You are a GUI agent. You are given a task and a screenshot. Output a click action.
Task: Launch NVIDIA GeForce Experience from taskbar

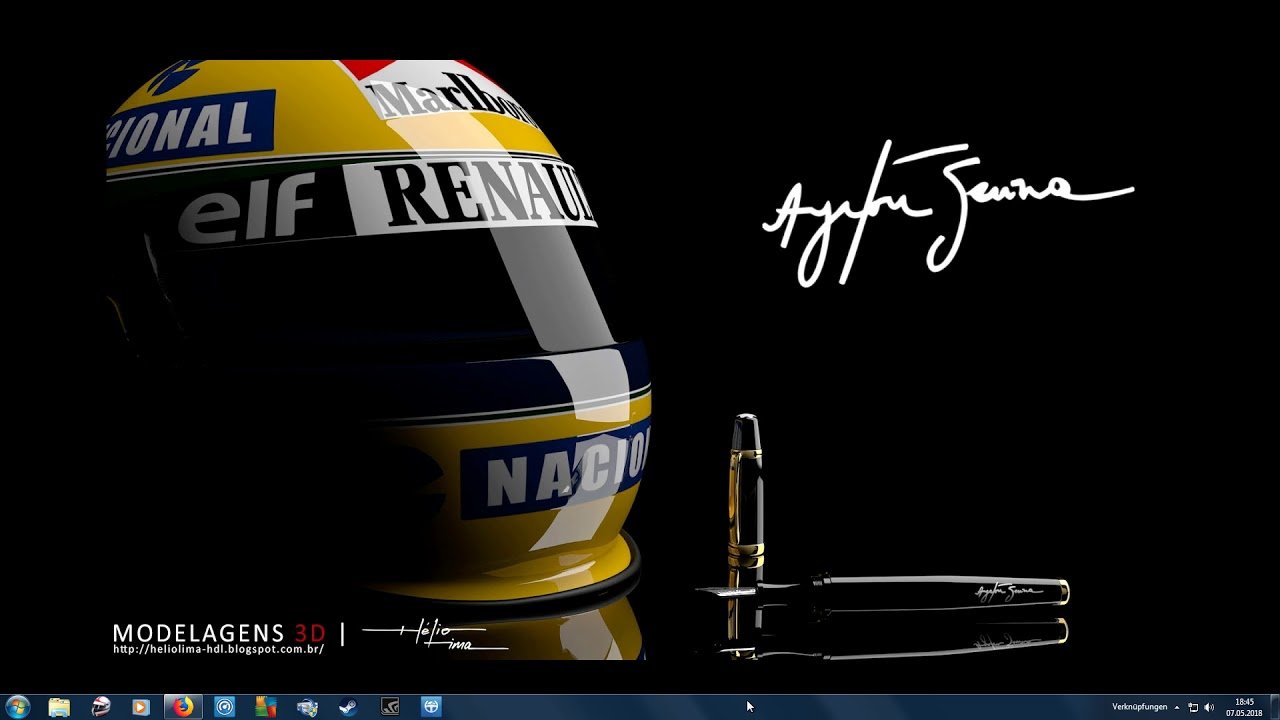[390, 707]
